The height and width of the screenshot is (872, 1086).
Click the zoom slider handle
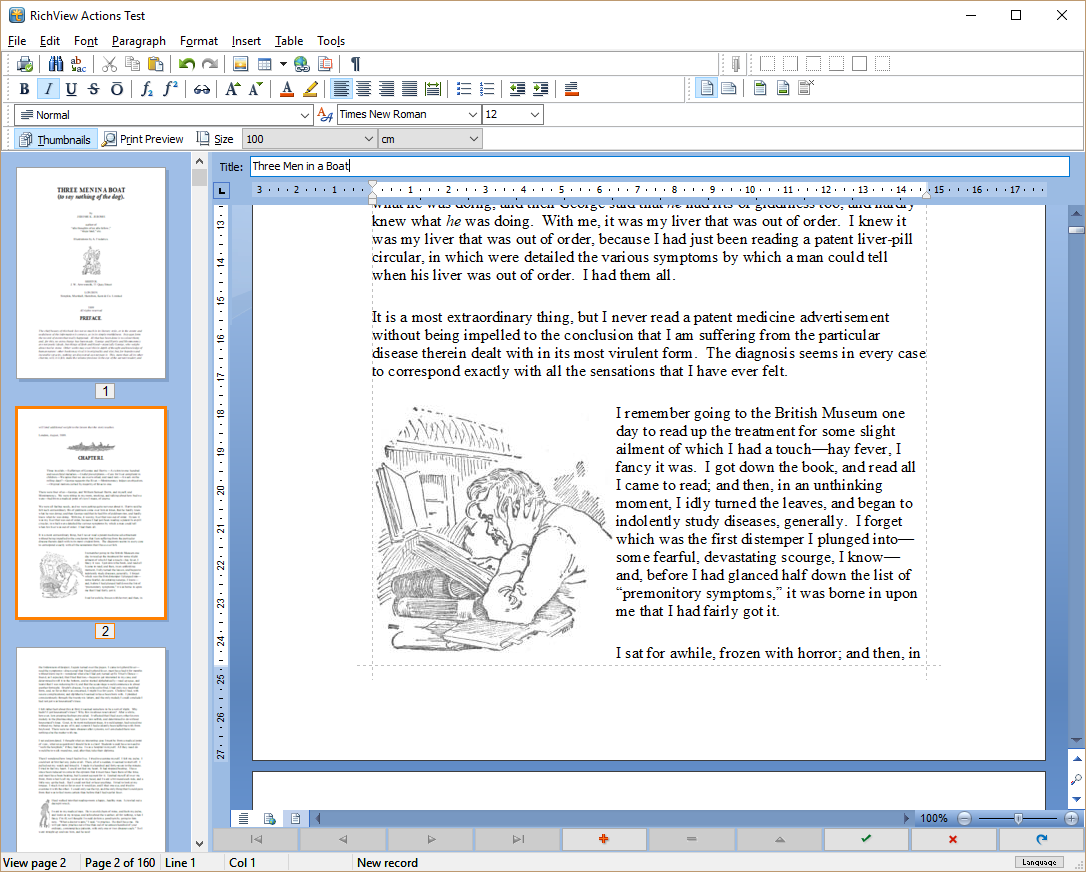click(x=1018, y=819)
